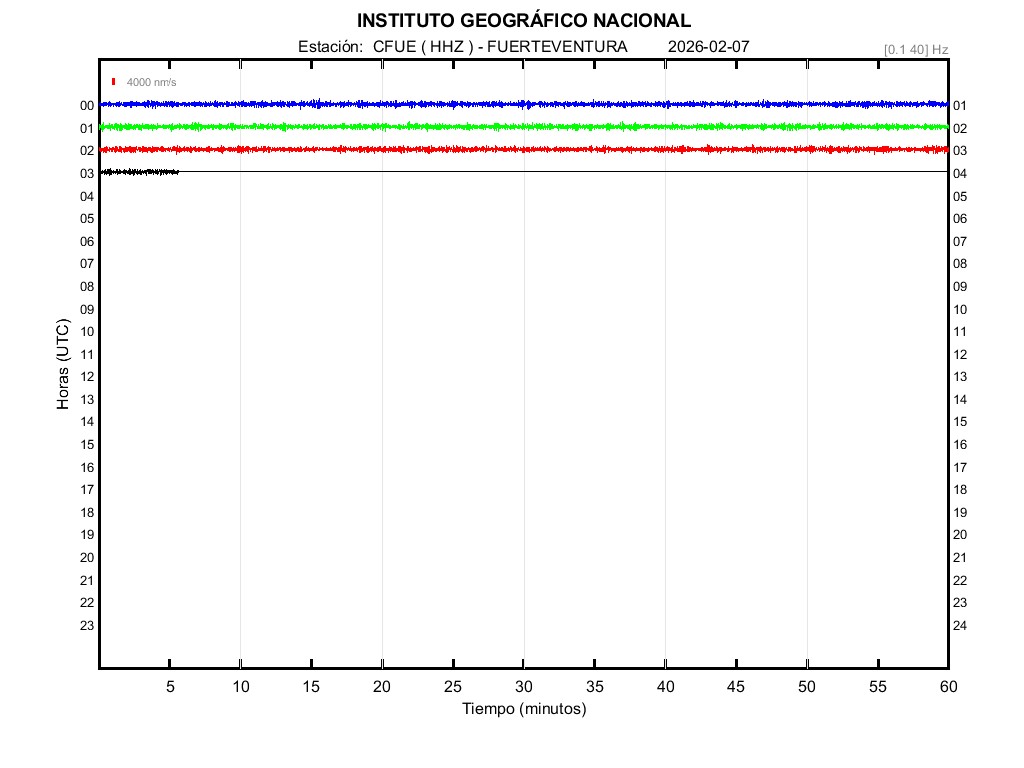Select the red 02-hour seismic trace
The width and height of the screenshot is (1024, 768).
pos(523,149)
